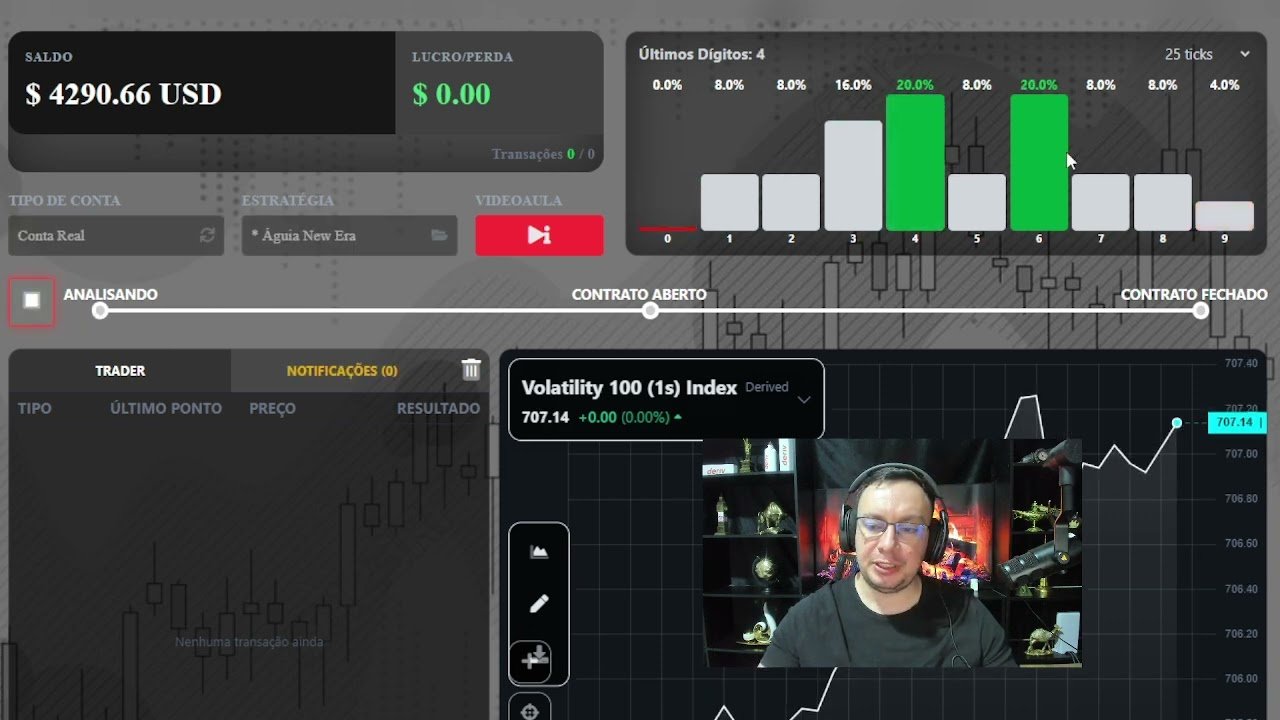Click the green digit 6 bar
Viewport: 1280px width, 720px height.
(x=1039, y=162)
